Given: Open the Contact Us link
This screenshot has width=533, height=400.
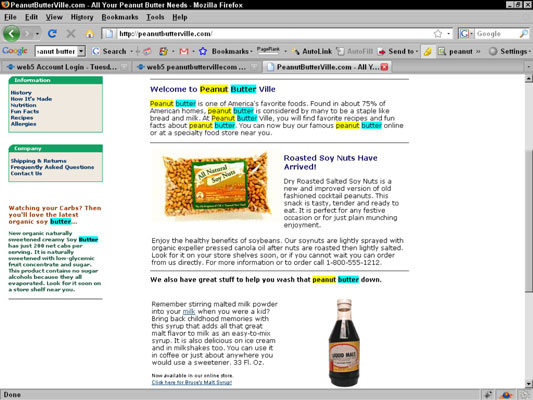Looking at the screenshot, I should click(x=26, y=173).
